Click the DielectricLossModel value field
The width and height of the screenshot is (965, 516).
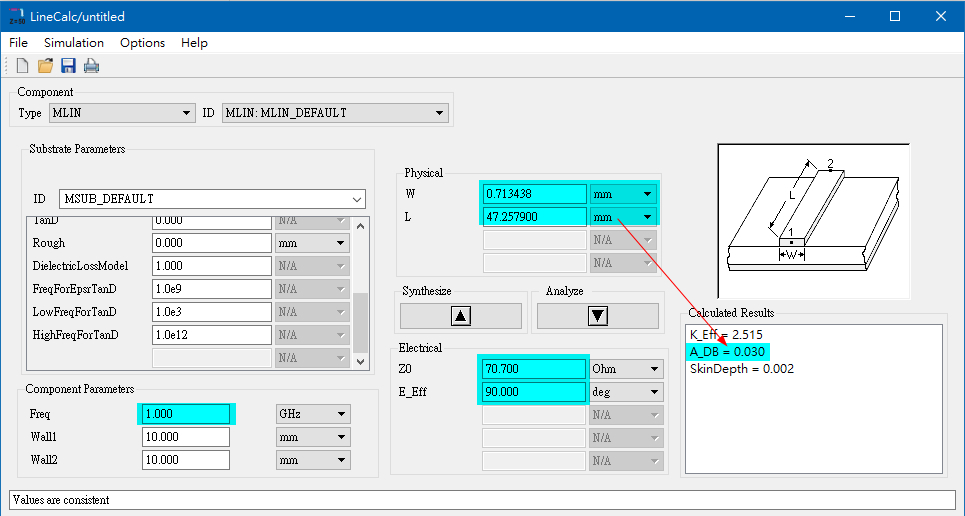[x=212, y=266]
